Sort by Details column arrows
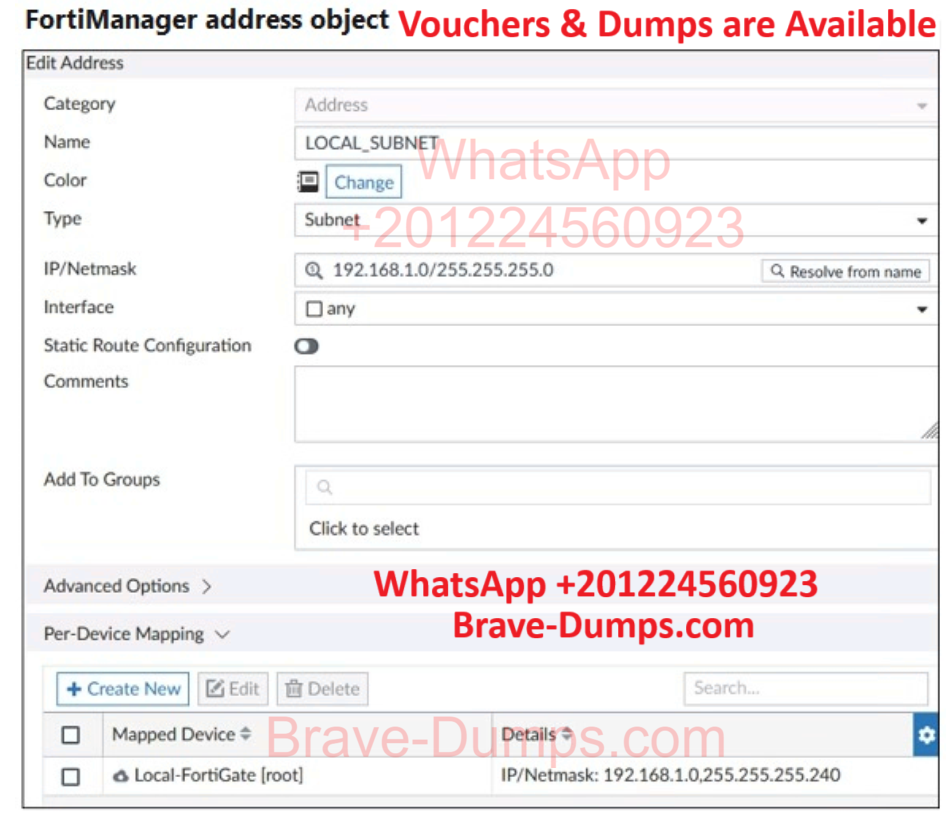 [566, 735]
